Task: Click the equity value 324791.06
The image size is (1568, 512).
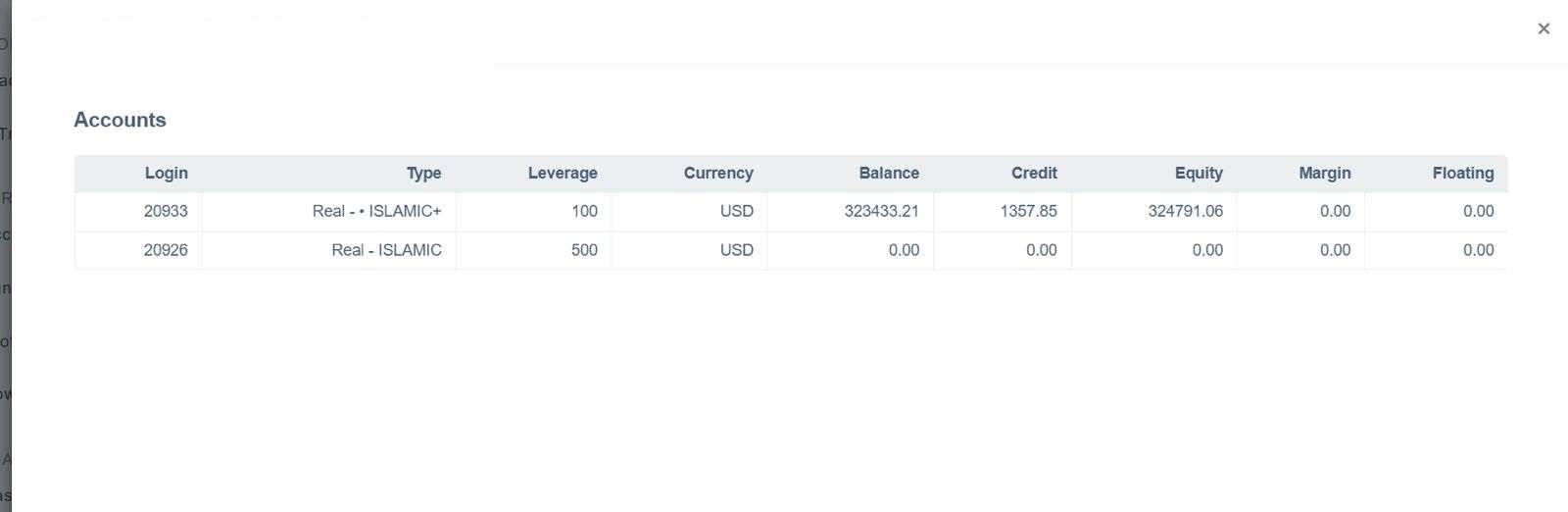Action: (1185, 212)
